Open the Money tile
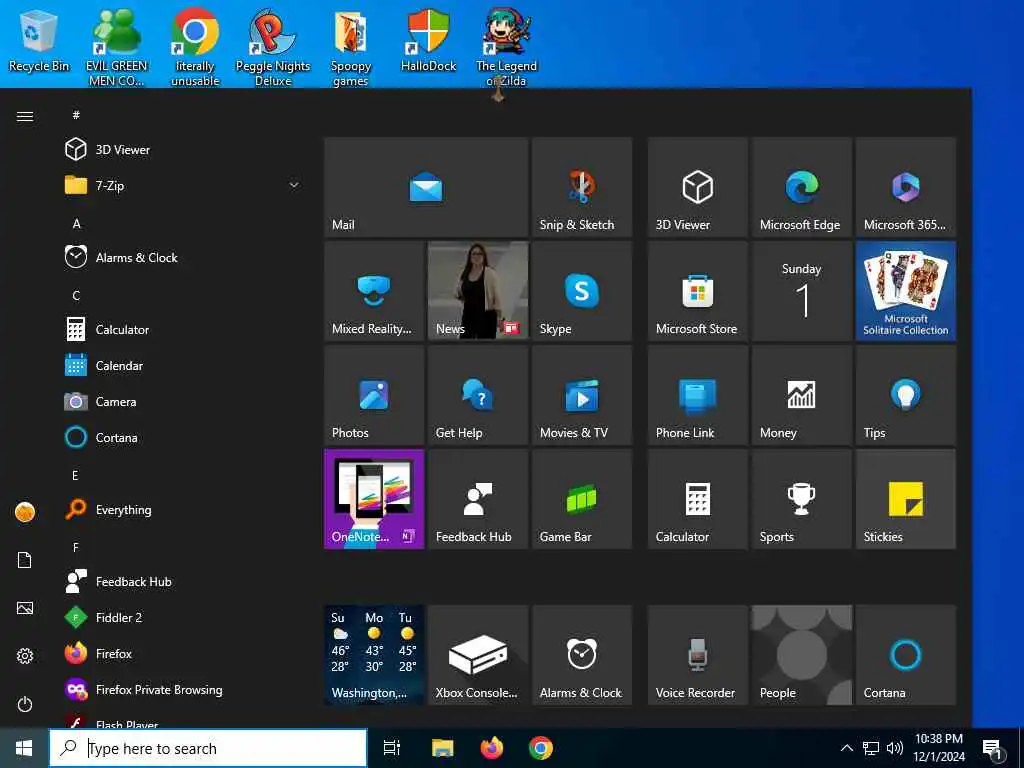Screen dimensions: 1024x768 [801, 395]
